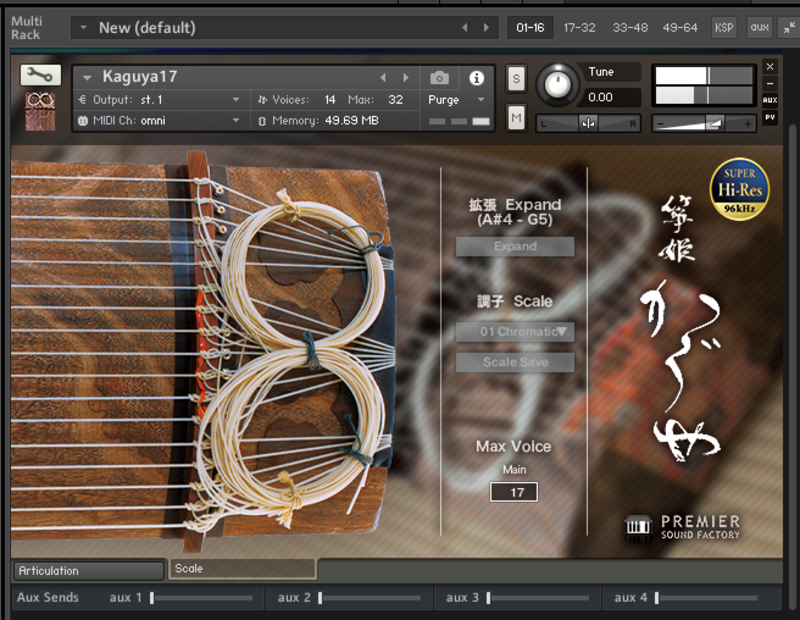Click the instrument volume slider handle
The width and height of the screenshot is (800, 620).
pos(714,123)
